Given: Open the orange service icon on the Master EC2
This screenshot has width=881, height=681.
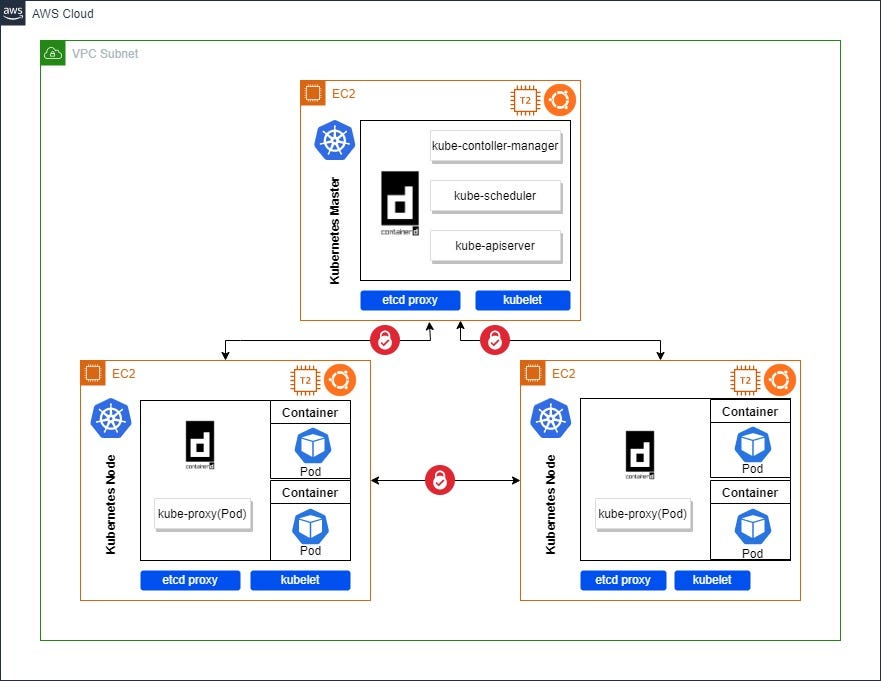Looking at the screenshot, I should 560,100.
